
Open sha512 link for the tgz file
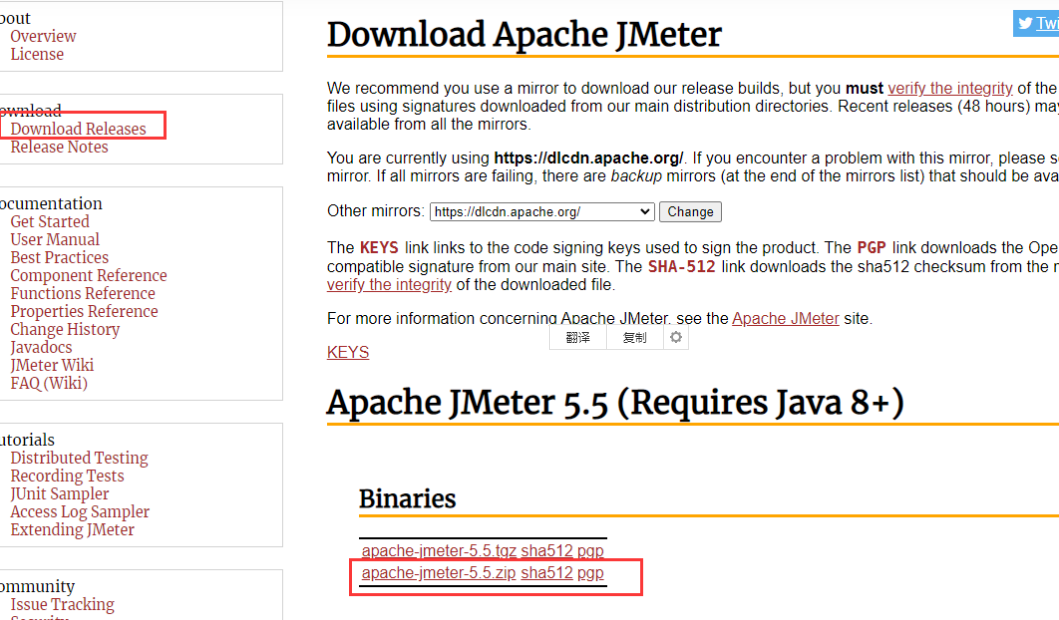pos(547,550)
